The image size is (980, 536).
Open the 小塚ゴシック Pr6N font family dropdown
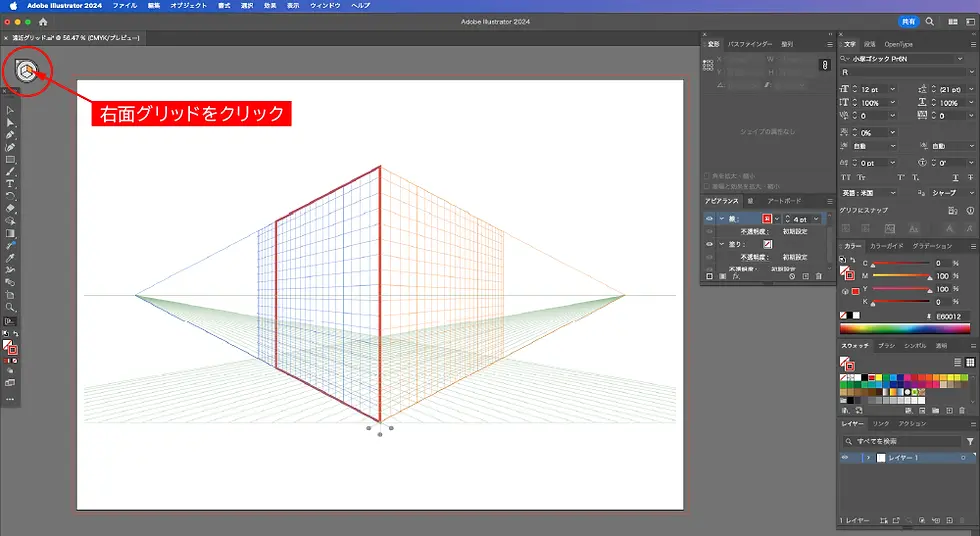(x=958, y=59)
